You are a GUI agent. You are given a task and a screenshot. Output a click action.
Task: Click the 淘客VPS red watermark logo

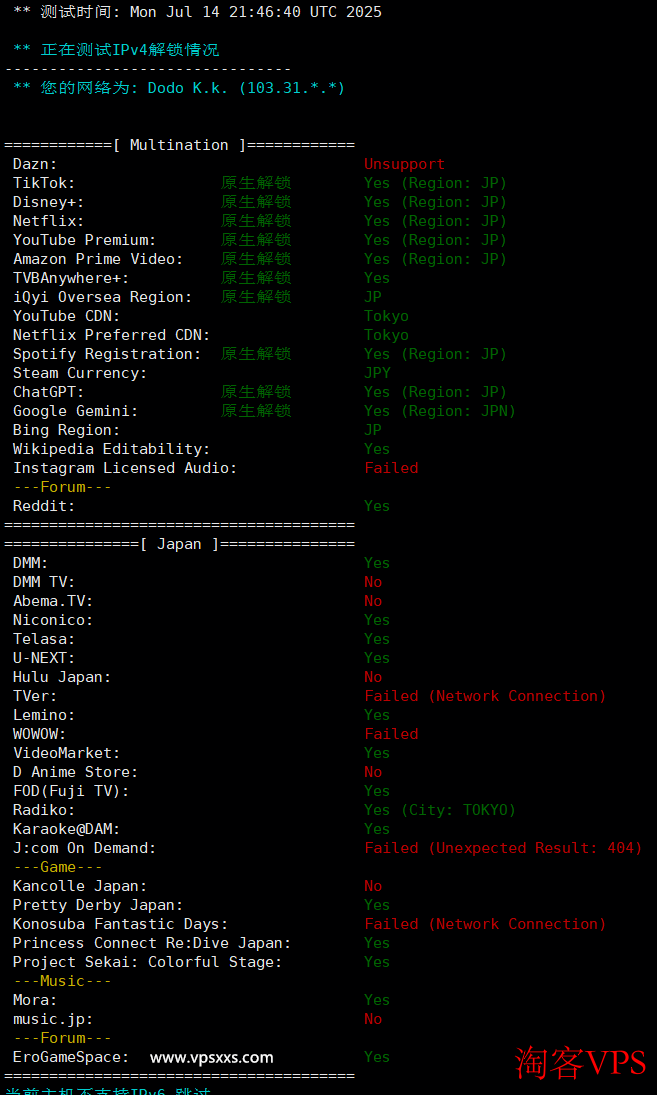click(x=580, y=1062)
